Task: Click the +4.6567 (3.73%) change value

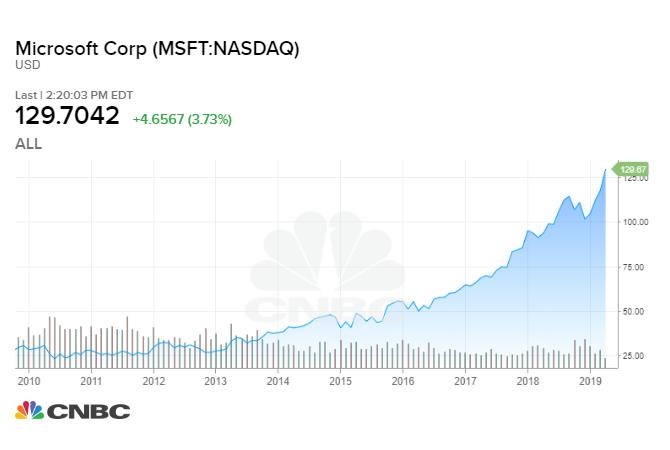Action: [182, 119]
